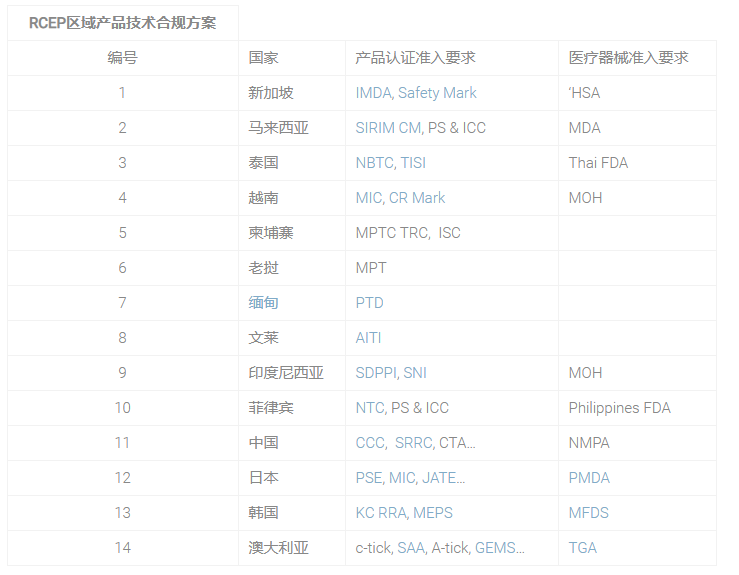
Task: Select row number 14
Action: point(123,548)
